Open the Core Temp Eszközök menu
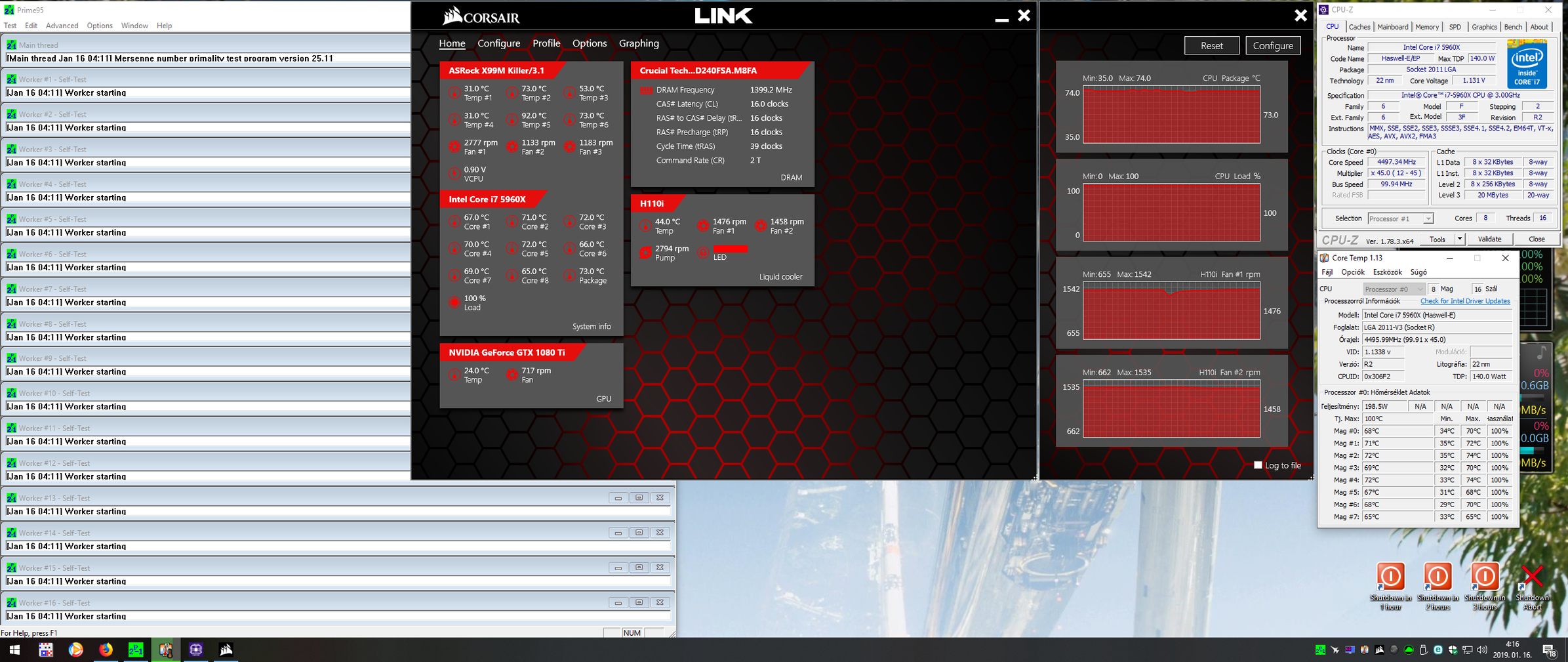 [1387, 272]
